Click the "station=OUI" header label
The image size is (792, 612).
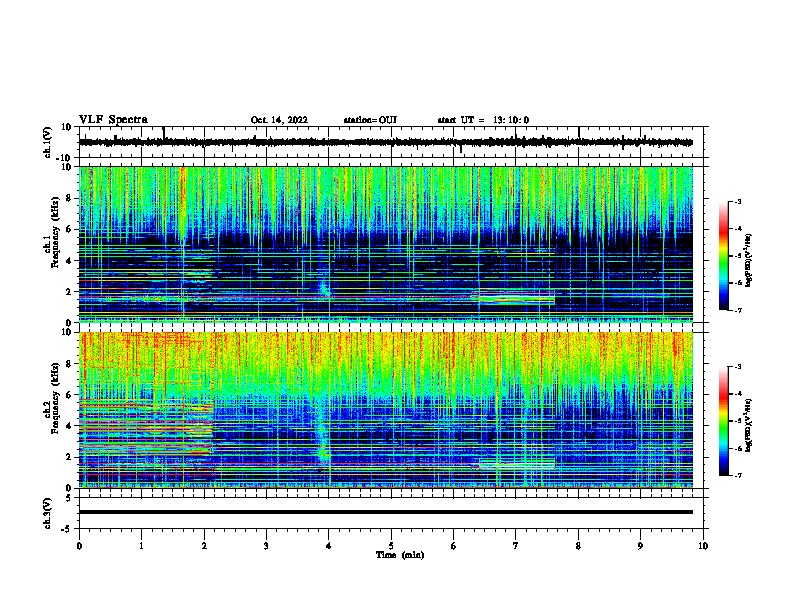(370, 120)
